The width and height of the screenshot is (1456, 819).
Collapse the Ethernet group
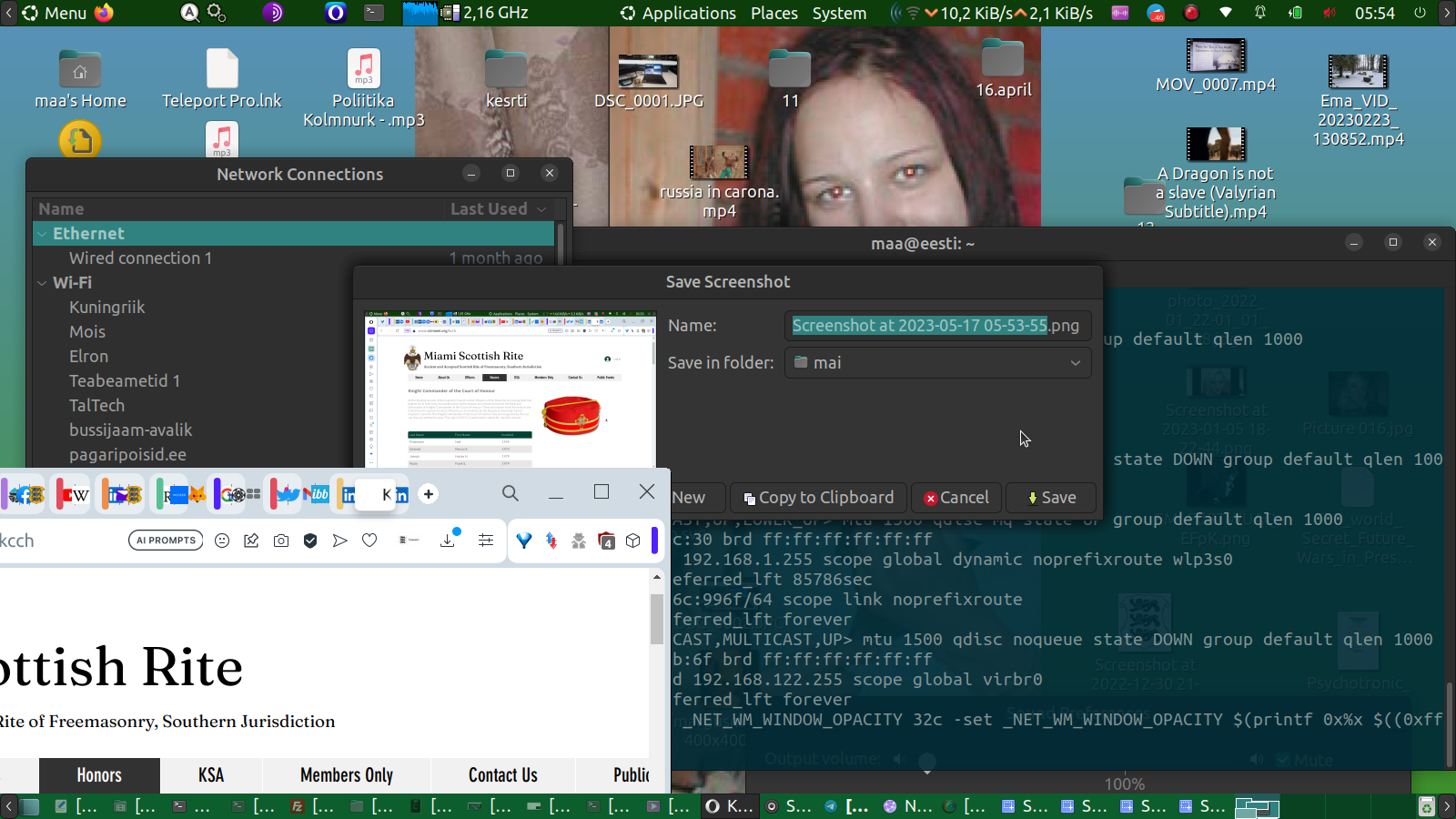42,234
